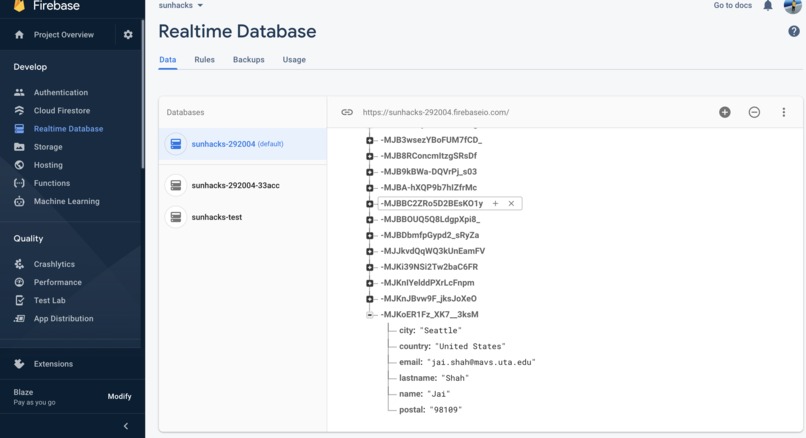Click the Functions brackets icon
This screenshot has height=438, width=806.
(x=19, y=183)
